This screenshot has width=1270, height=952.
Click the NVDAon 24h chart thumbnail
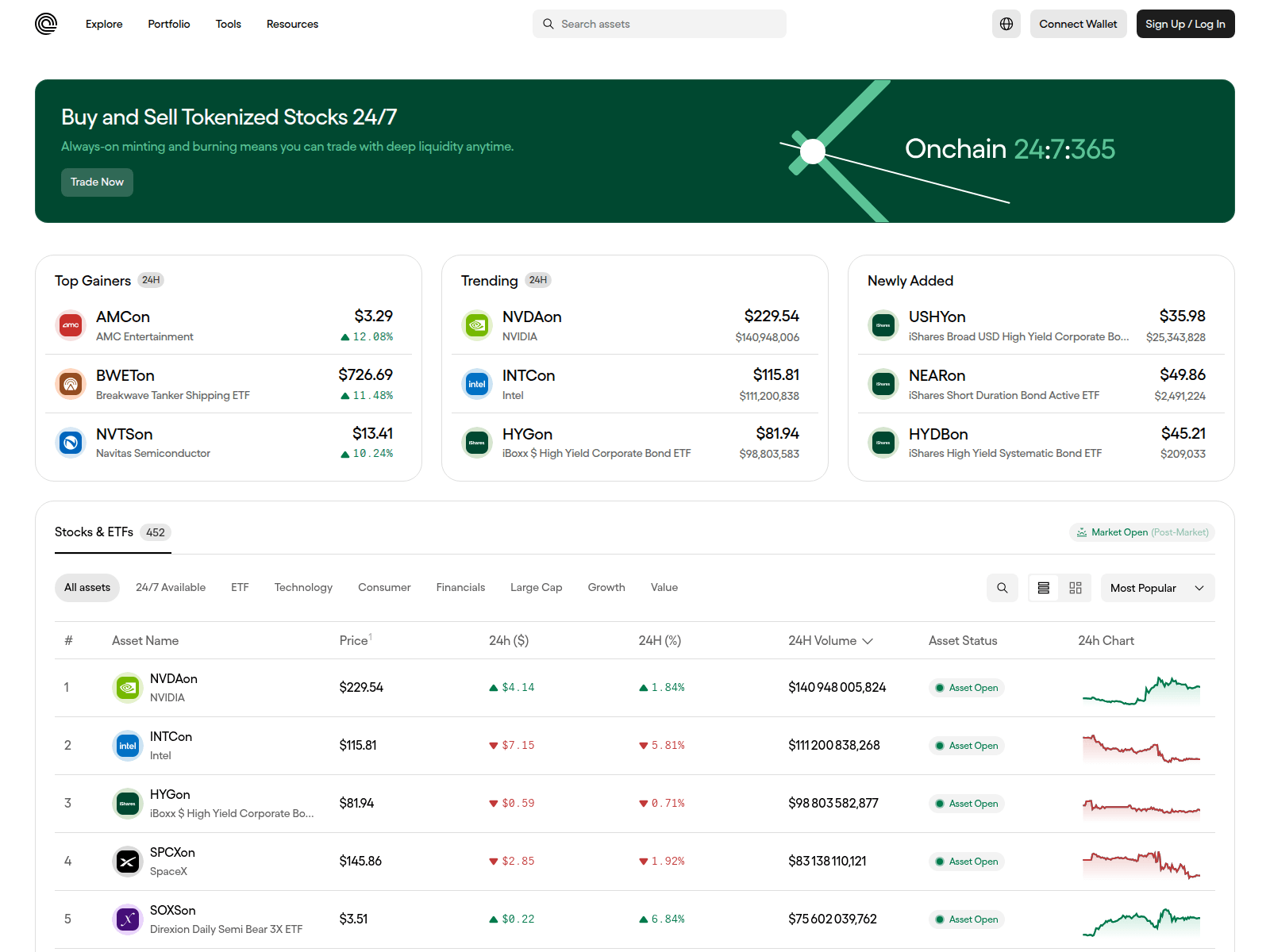tap(1141, 689)
